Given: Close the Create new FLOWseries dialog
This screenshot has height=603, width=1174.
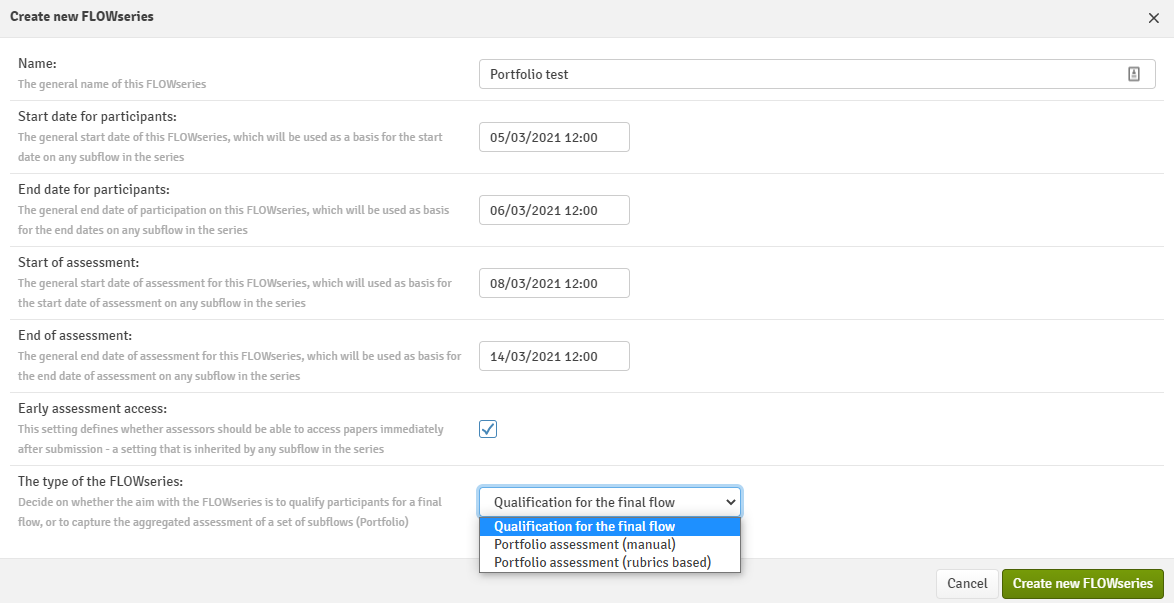Looking at the screenshot, I should [x=1153, y=18].
